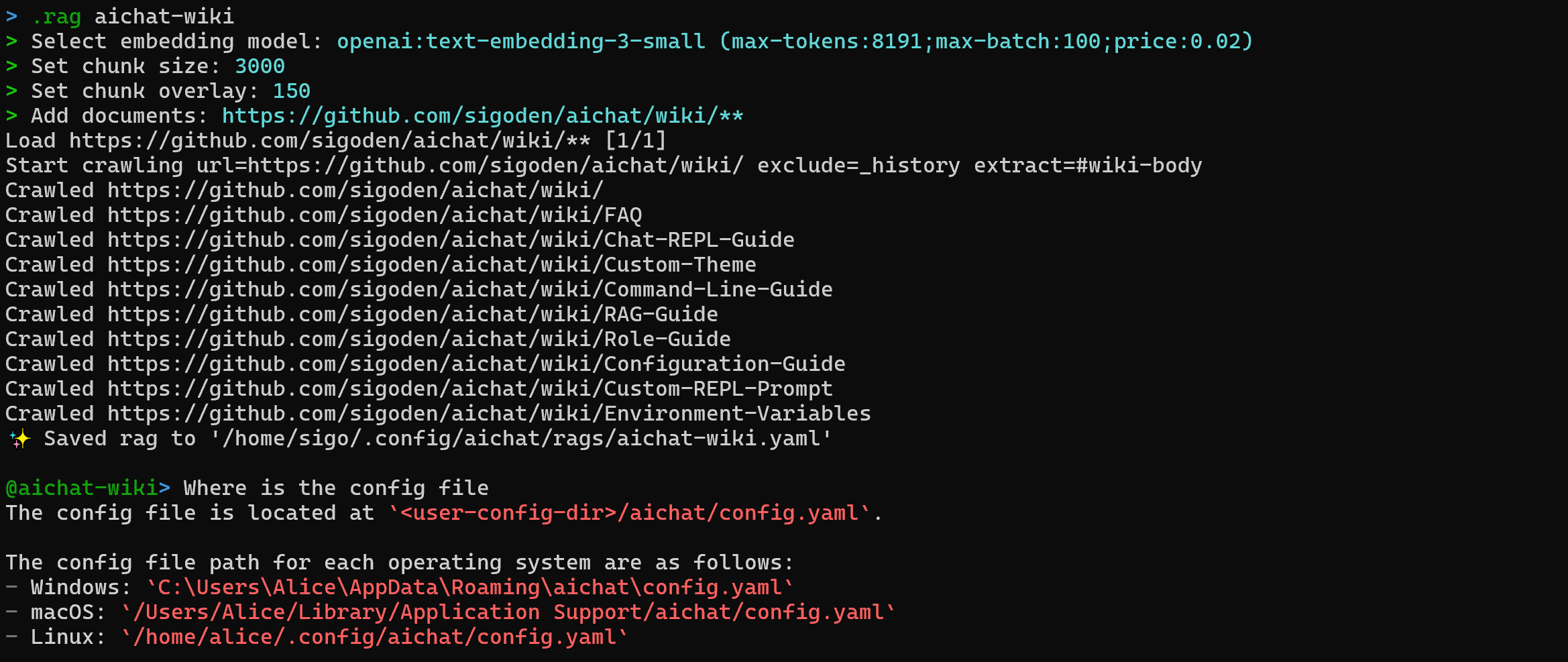1568x662 pixels.
Task: Click the chunk size value 3000
Action: 260,66
